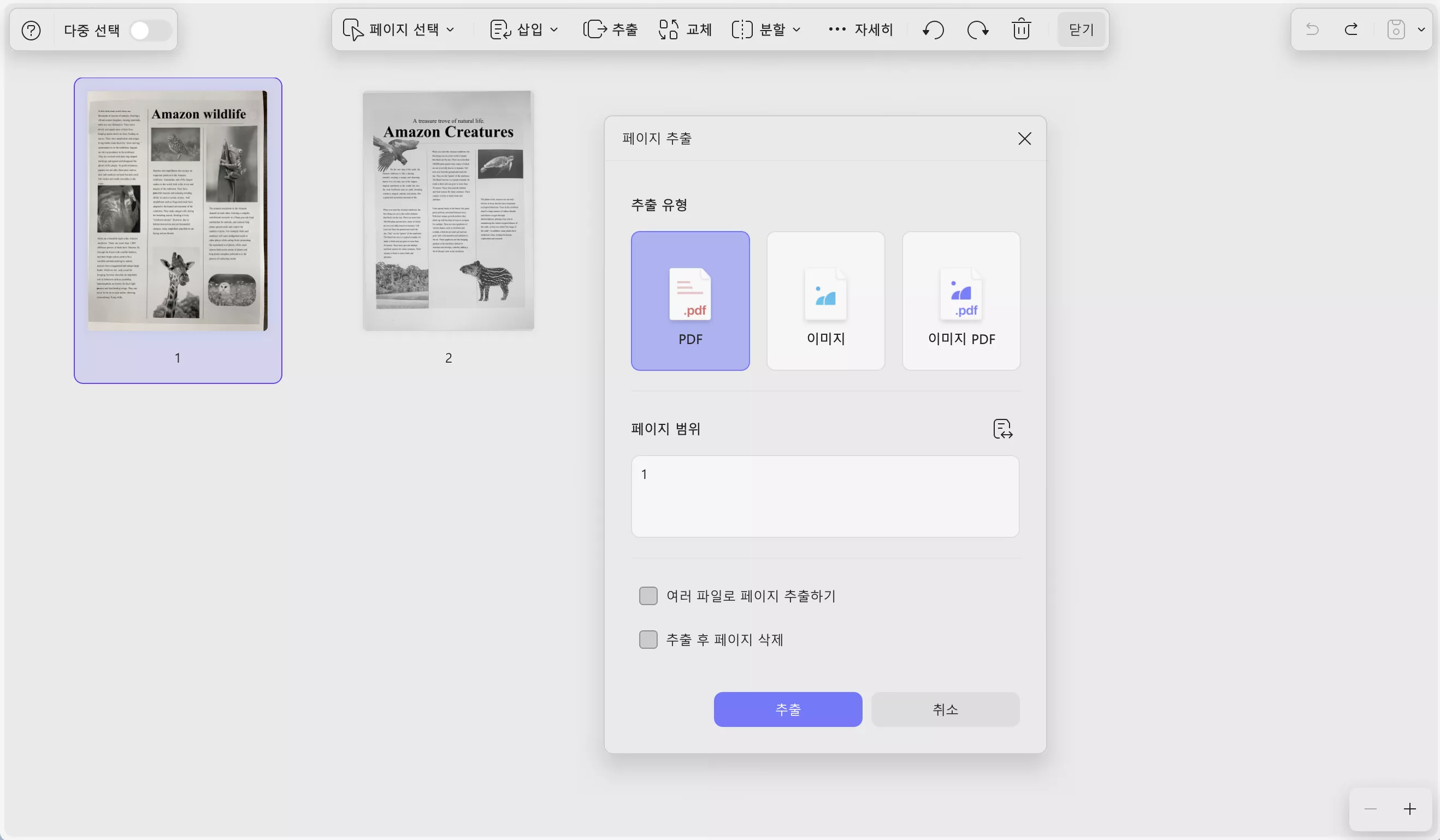This screenshot has height=840, width=1440.
Task: Check 추출 후 페이지 삭제 option
Action: tap(648, 640)
